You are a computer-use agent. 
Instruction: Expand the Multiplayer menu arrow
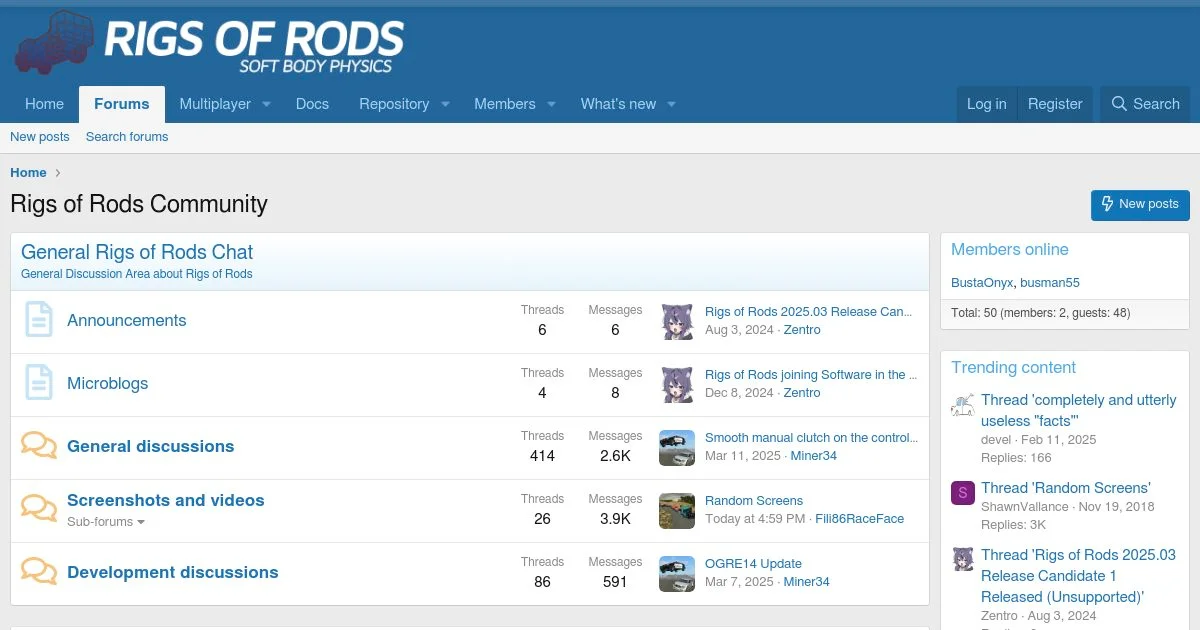coord(267,104)
